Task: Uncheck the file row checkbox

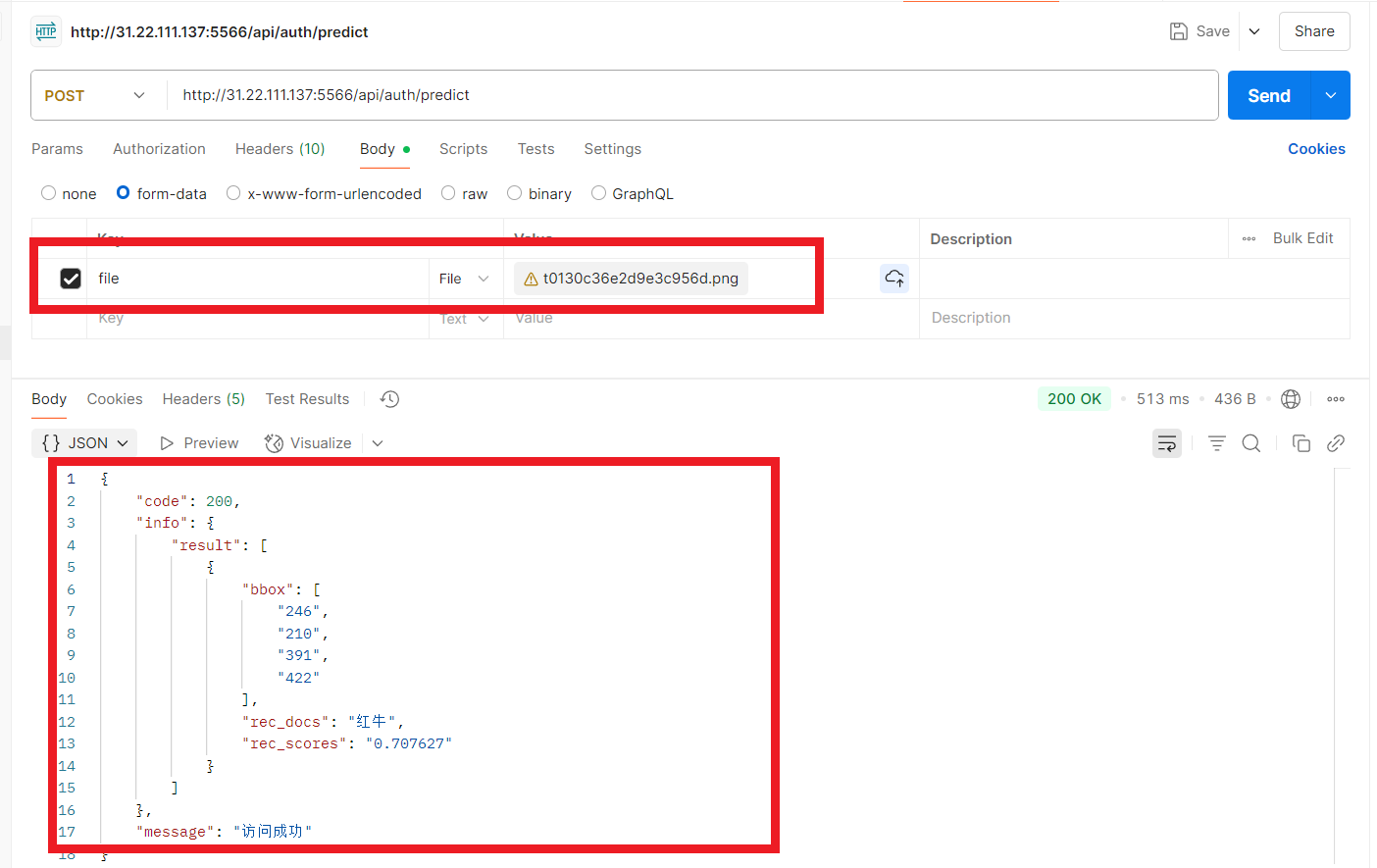Action: pyautogui.click(x=71, y=279)
